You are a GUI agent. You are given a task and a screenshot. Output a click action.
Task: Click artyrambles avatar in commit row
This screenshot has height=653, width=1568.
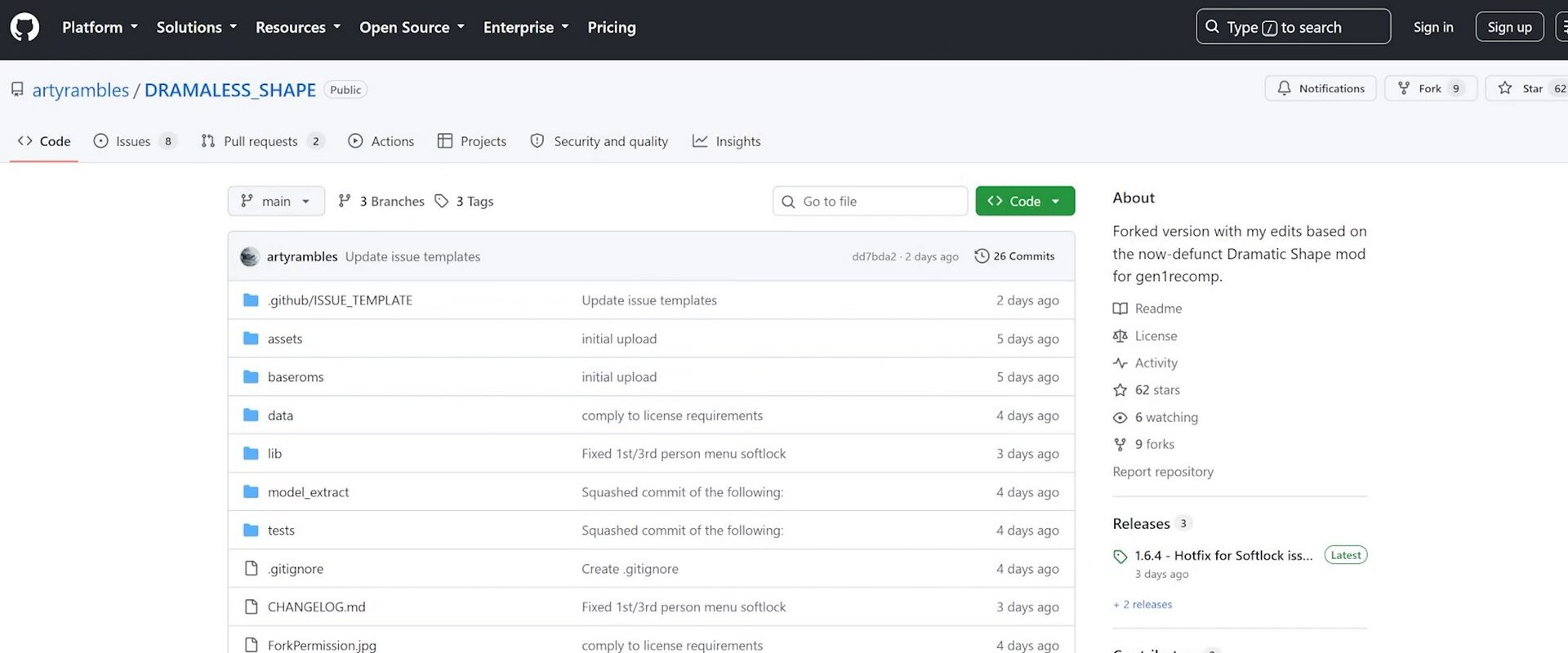(x=250, y=256)
